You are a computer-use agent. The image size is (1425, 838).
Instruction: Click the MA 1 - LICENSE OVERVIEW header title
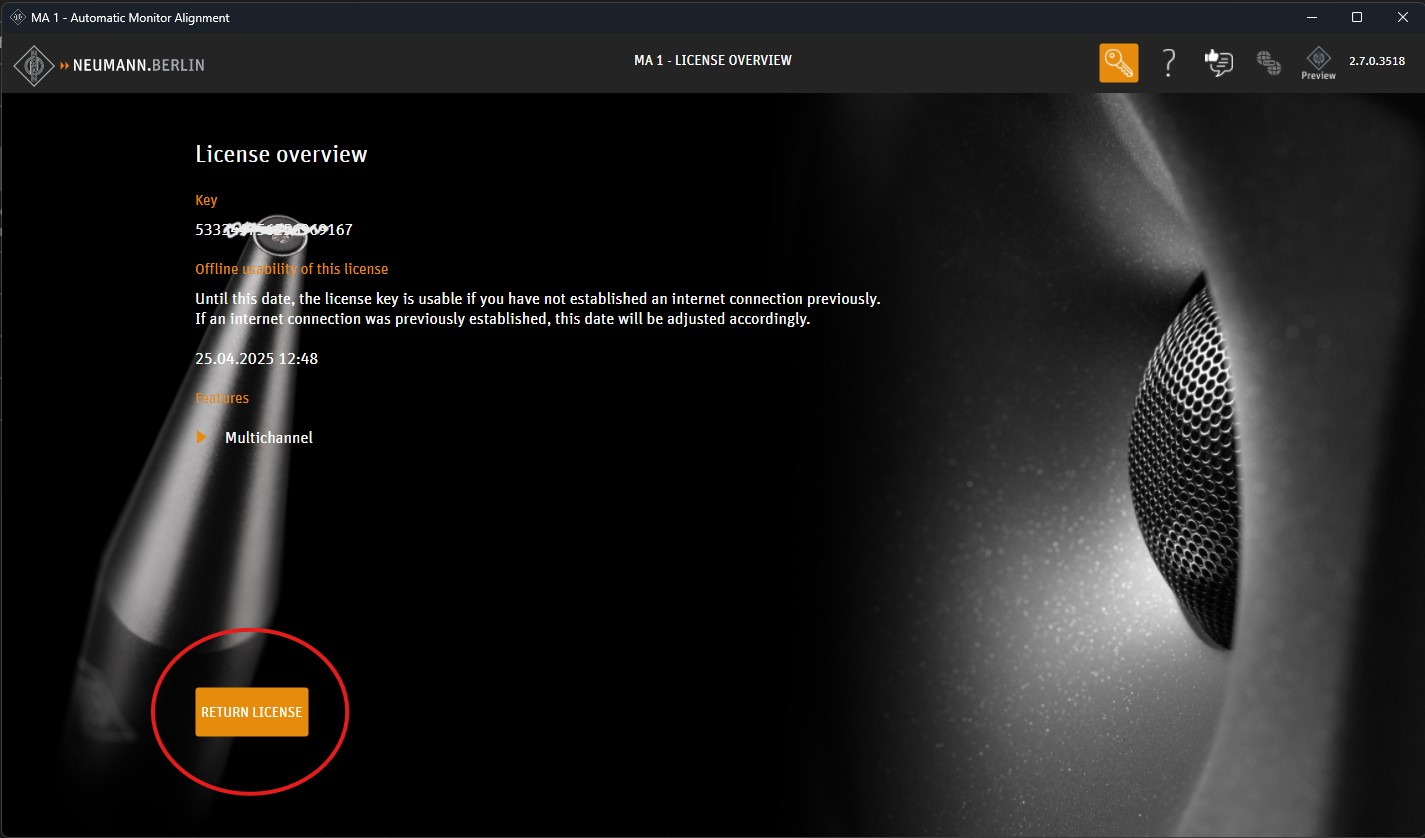click(x=712, y=60)
